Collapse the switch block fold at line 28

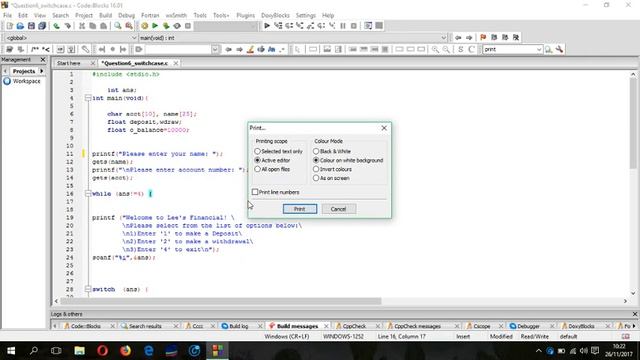coord(88,289)
